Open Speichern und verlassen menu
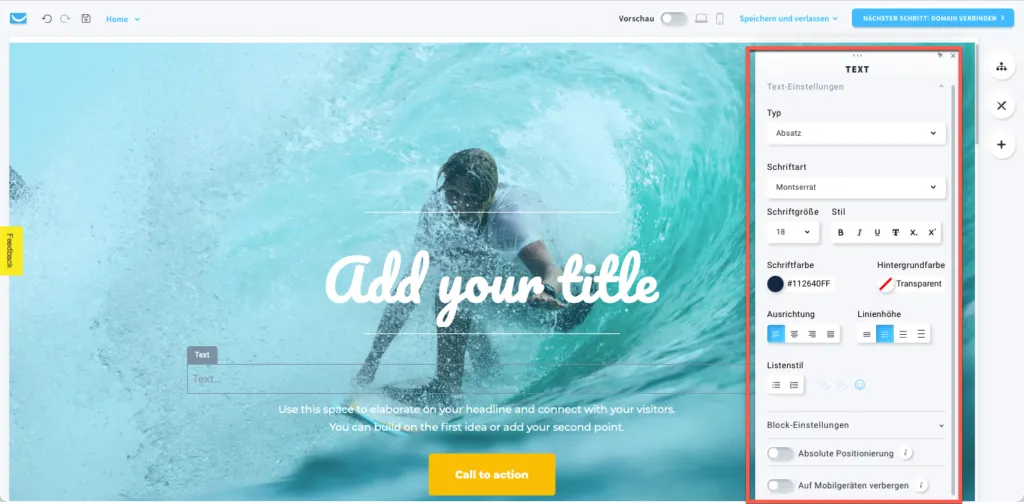1024x504 pixels. [788, 19]
